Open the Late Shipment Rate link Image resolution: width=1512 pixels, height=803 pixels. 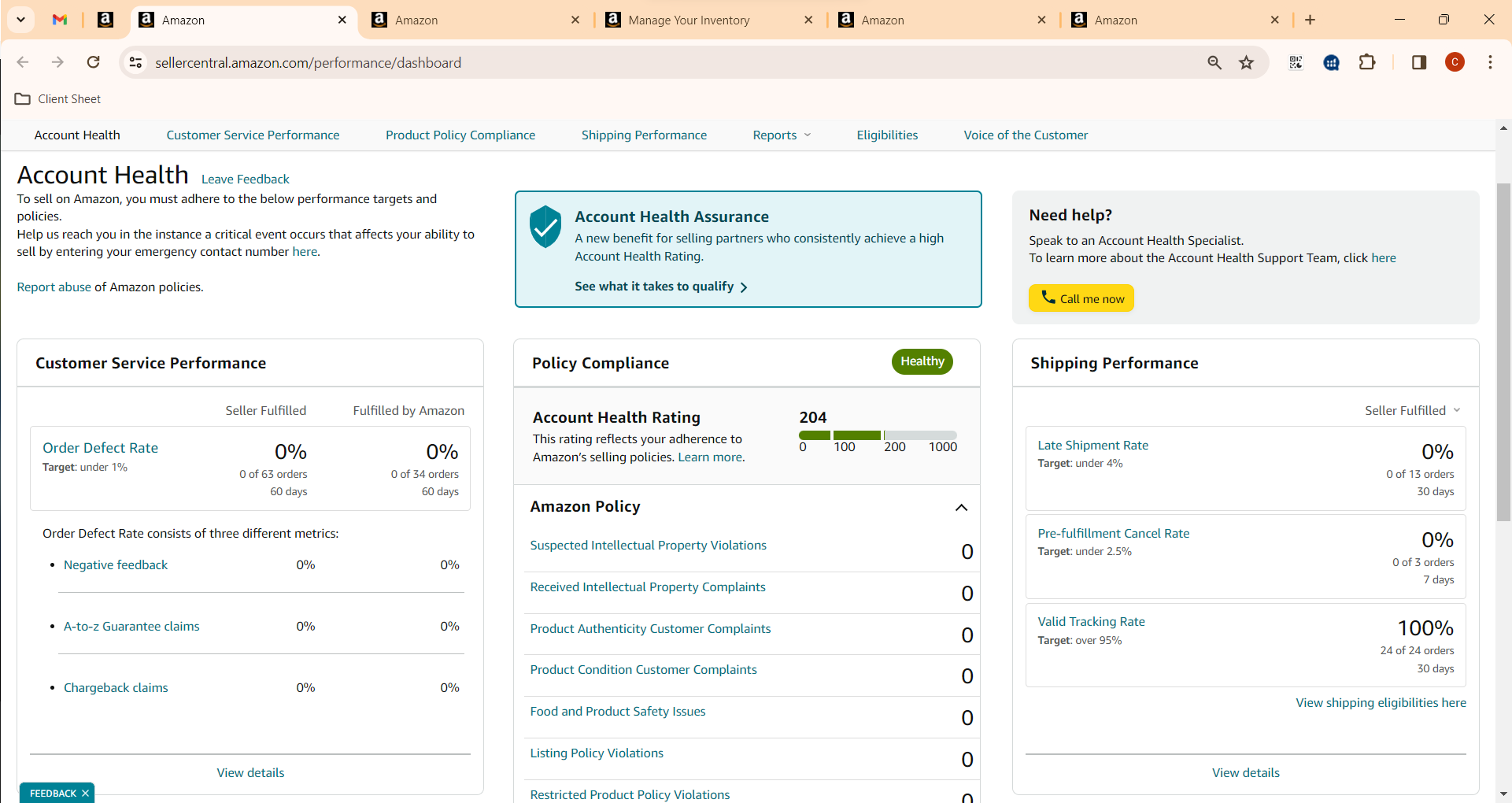click(1092, 446)
